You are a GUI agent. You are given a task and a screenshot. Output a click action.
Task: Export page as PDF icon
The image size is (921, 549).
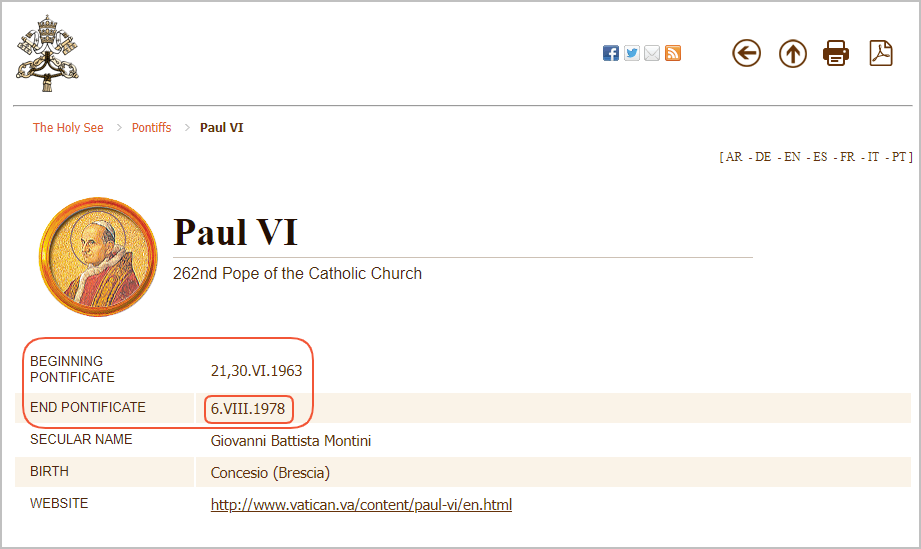pyautogui.click(x=881, y=53)
